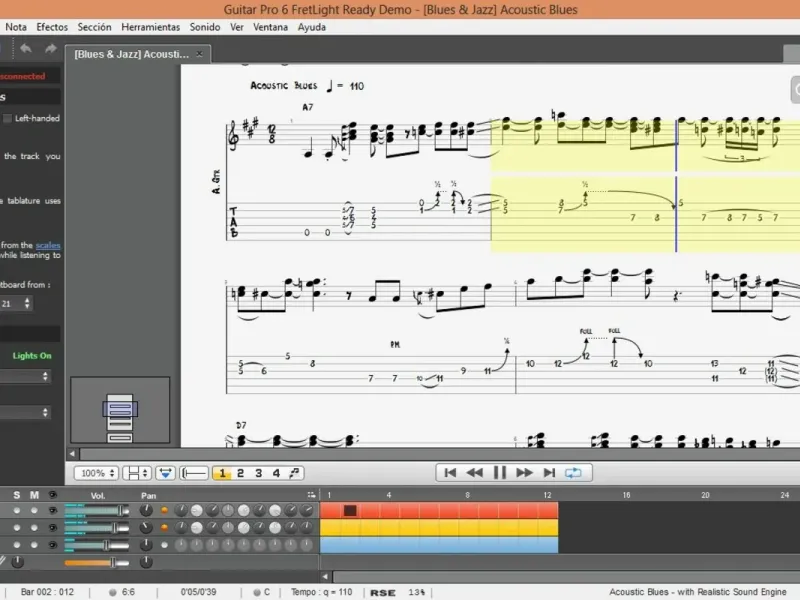800x600 pixels.
Task: Select voice 2 button
Action: (x=240, y=473)
